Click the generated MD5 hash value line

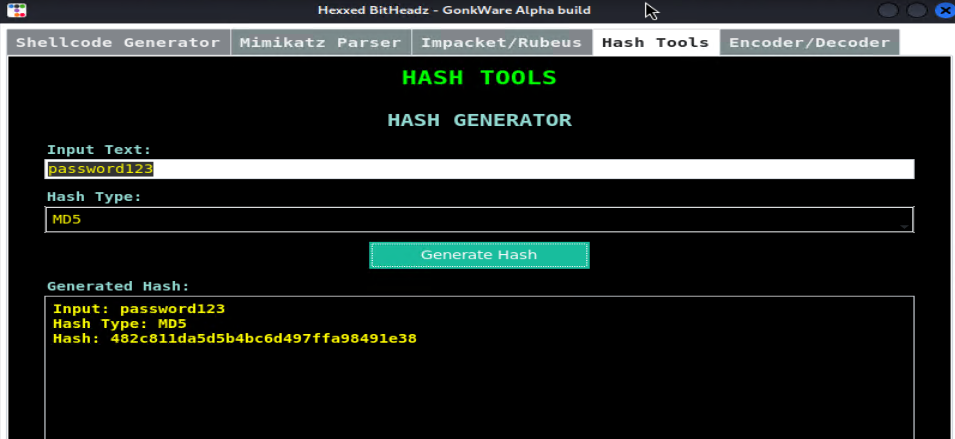(x=235, y=339)
